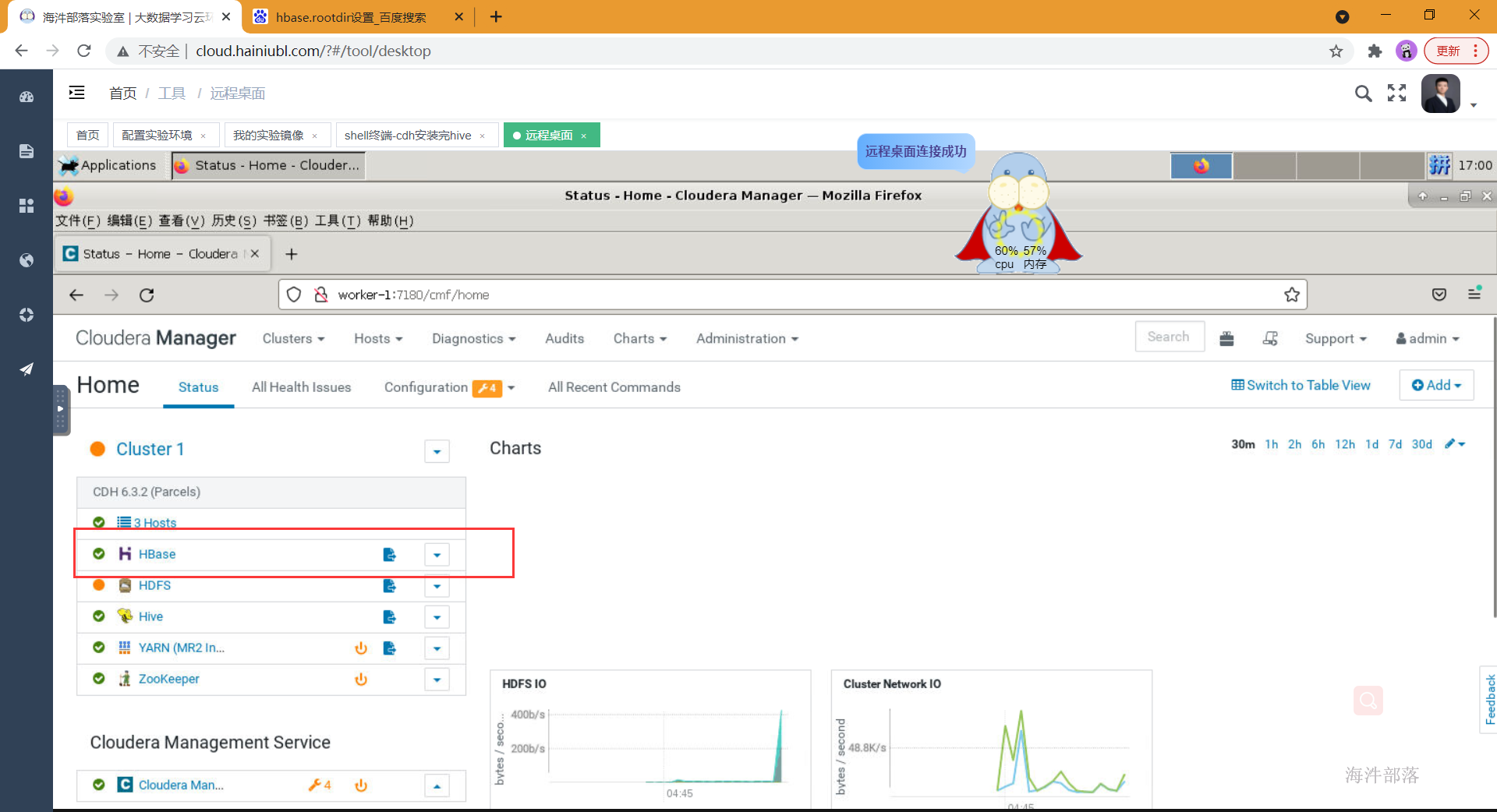The height and width of the screenshot is (812, 1497).
Task: Open the Firefox 书签(B) menu
Action: [x=285, y=221]
